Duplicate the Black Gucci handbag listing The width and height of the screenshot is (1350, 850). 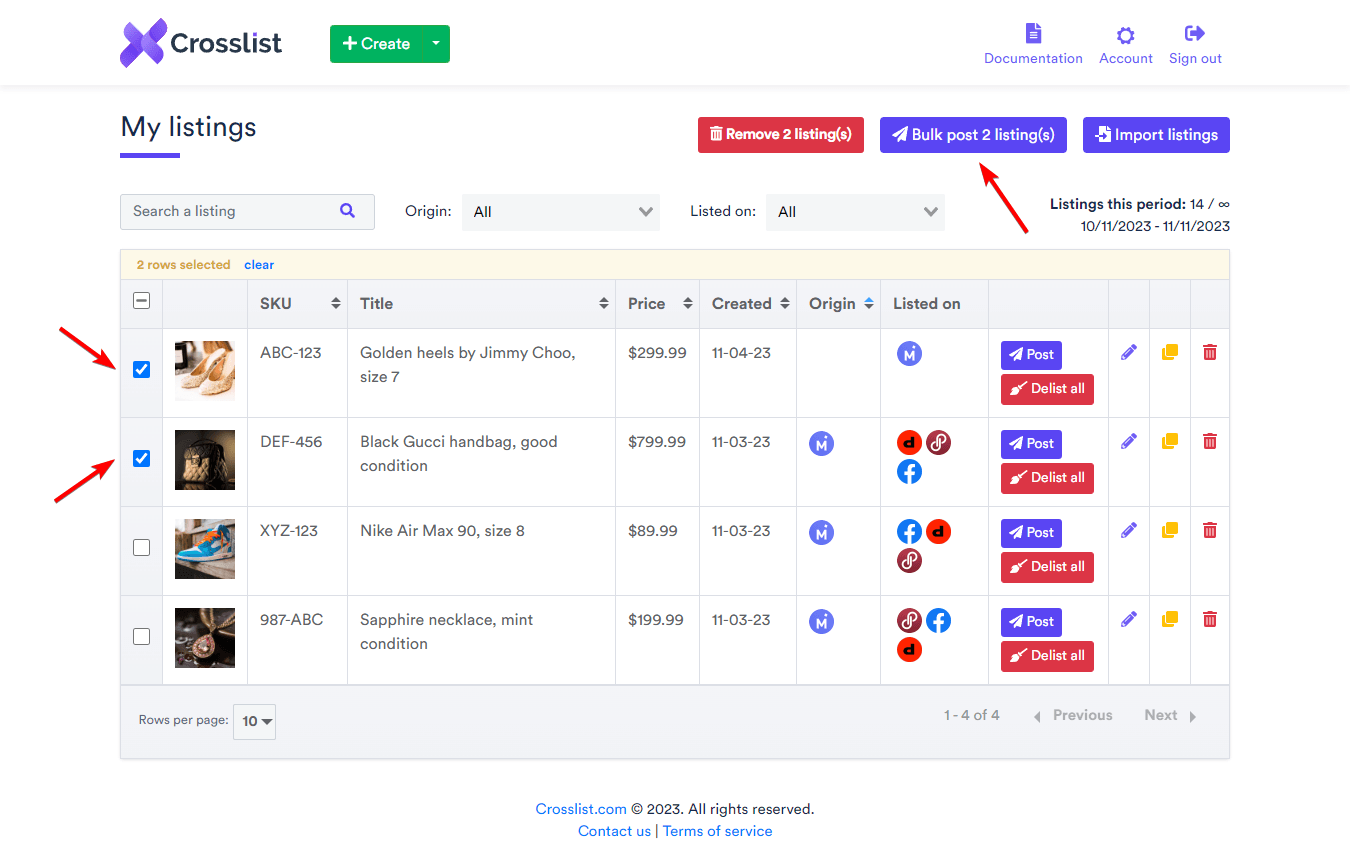point(1169,441)
